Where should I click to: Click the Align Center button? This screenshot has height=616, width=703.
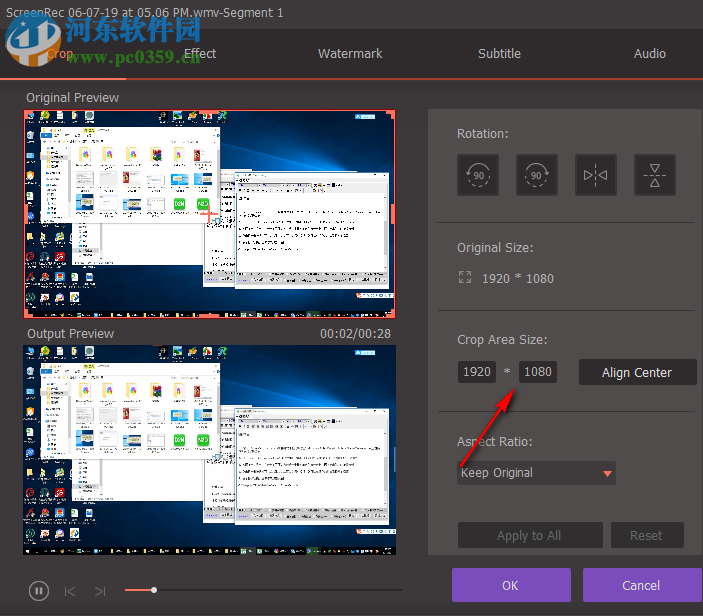pyautogui.click(x=637, y=372)
